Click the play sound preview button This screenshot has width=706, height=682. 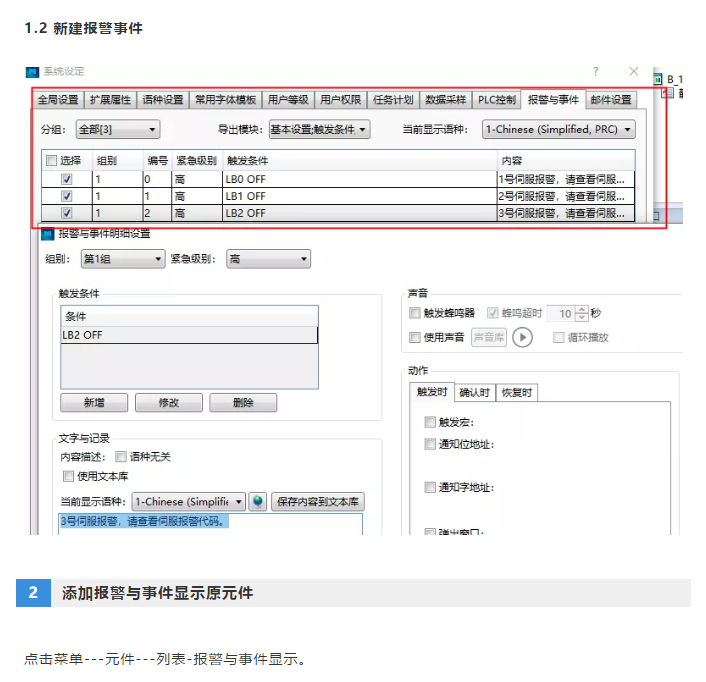click(x=523, y=337)
